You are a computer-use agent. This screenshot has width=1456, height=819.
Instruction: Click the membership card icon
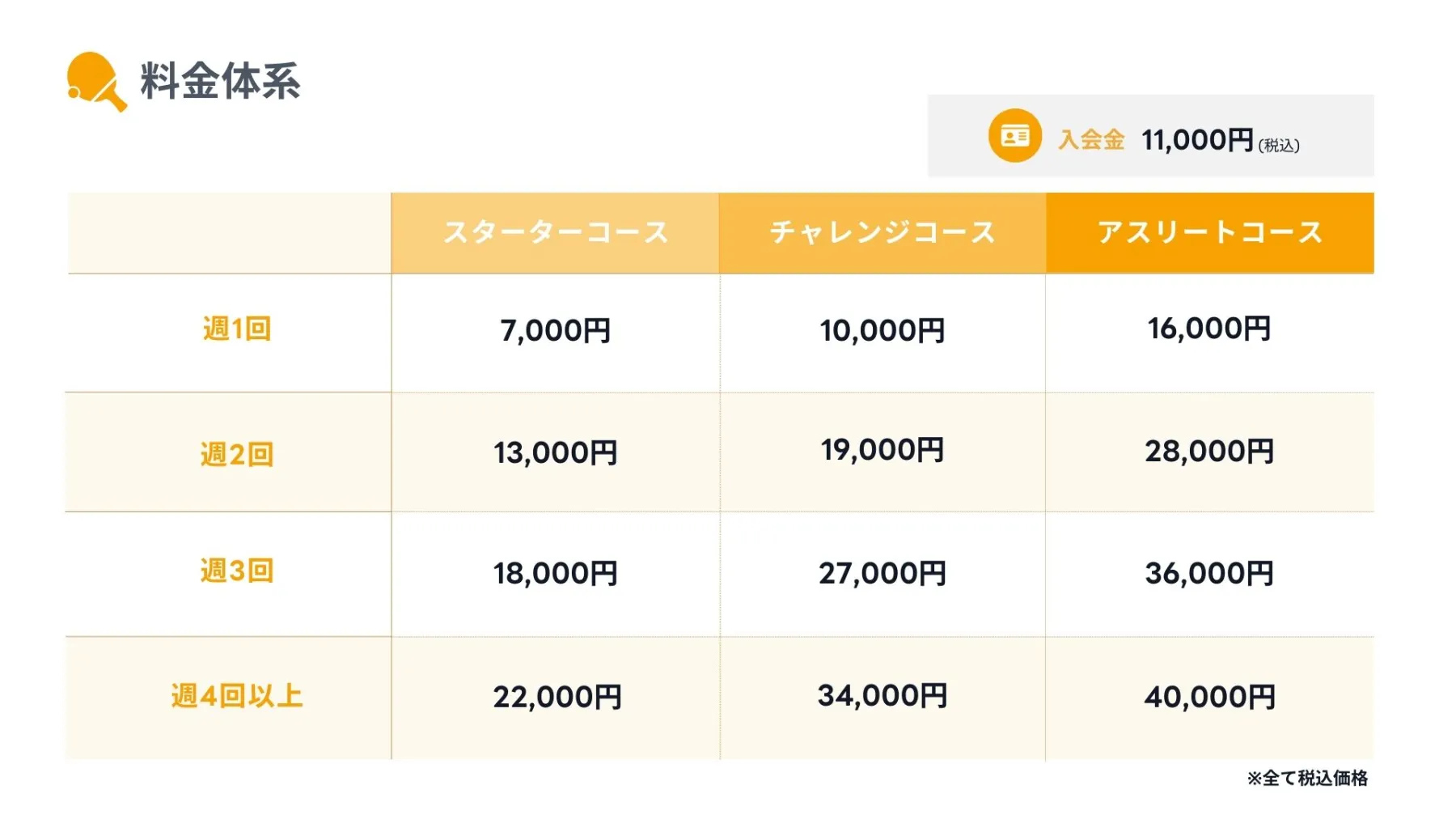[x=1014, y=136]
